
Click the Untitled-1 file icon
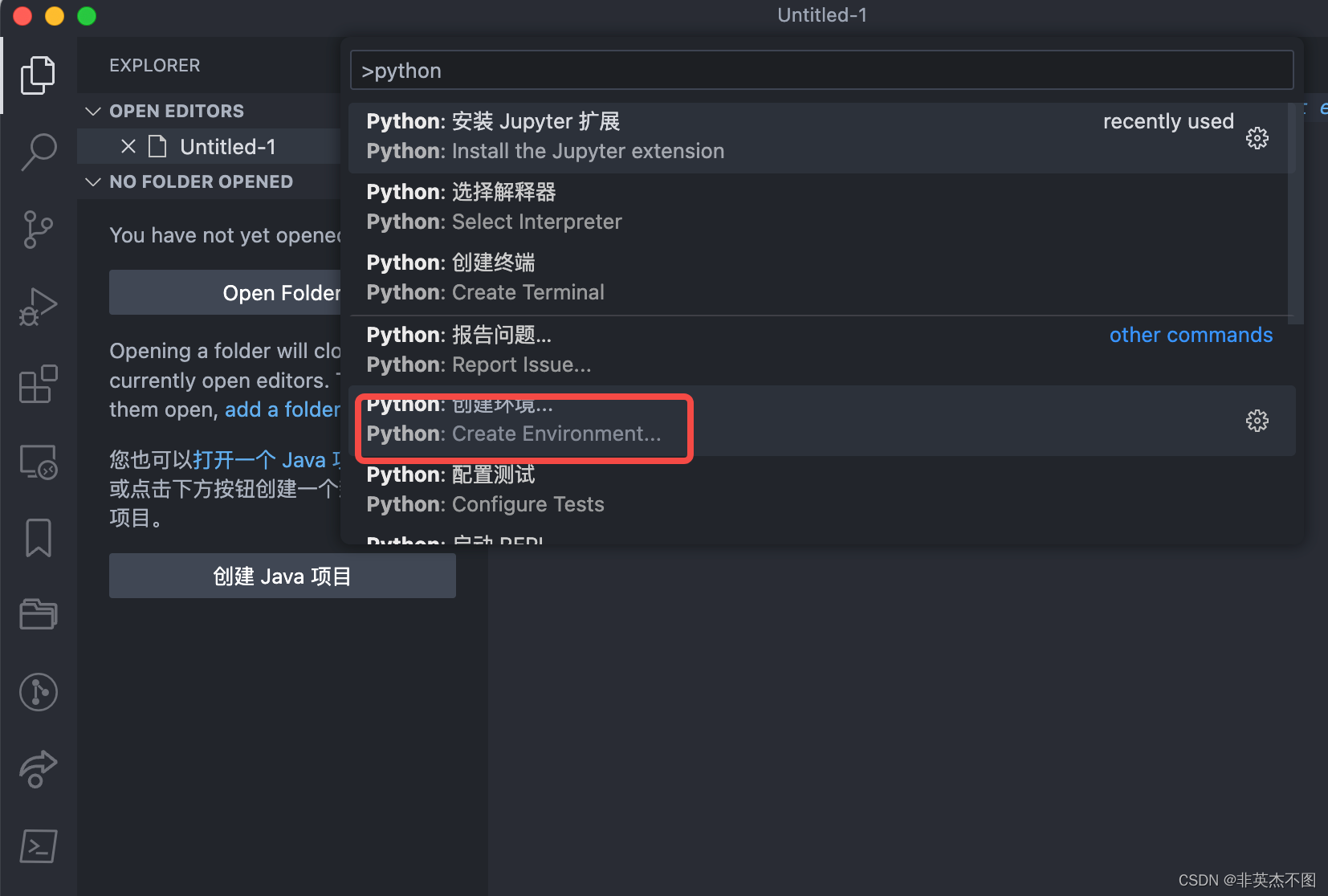click(158, 146)
